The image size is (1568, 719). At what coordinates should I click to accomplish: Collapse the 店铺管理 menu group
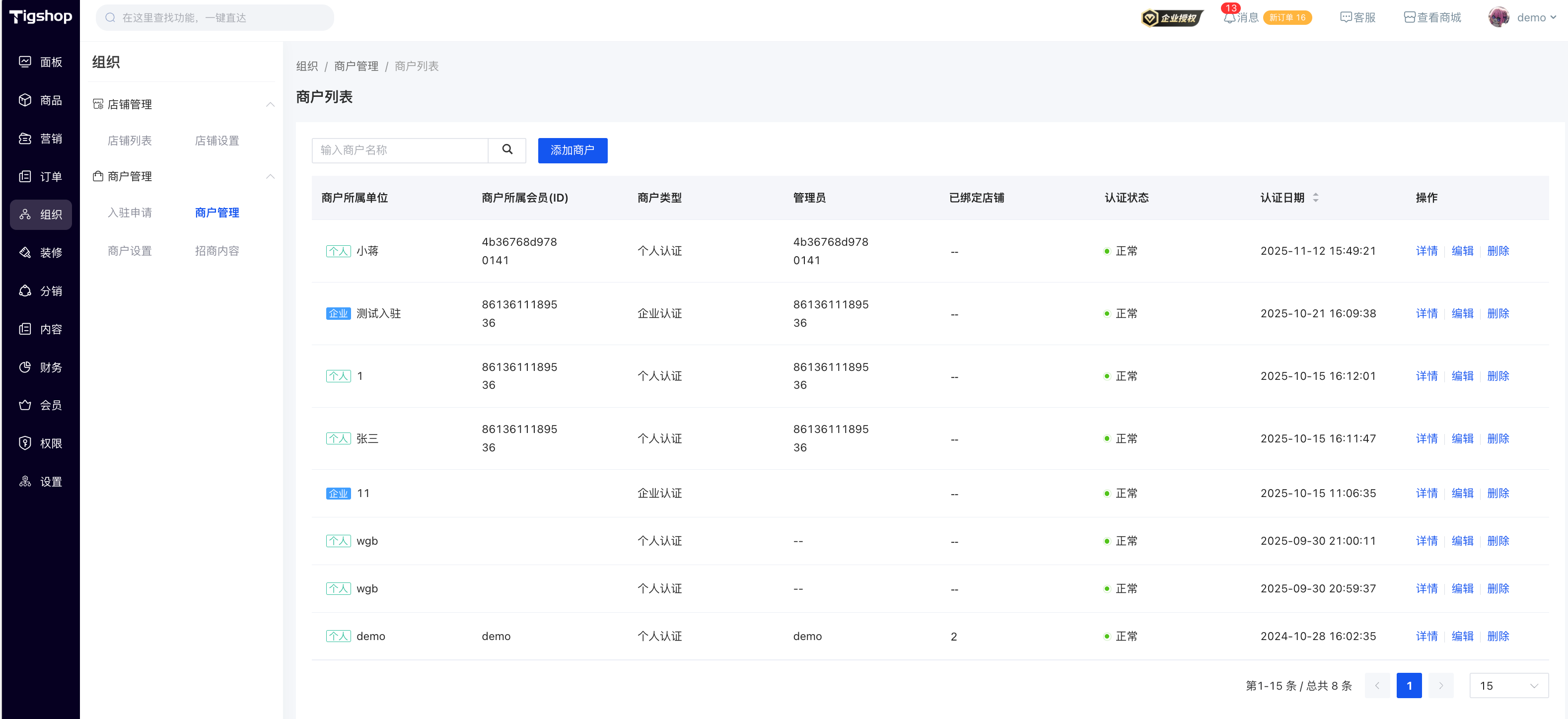pos(270,104)
